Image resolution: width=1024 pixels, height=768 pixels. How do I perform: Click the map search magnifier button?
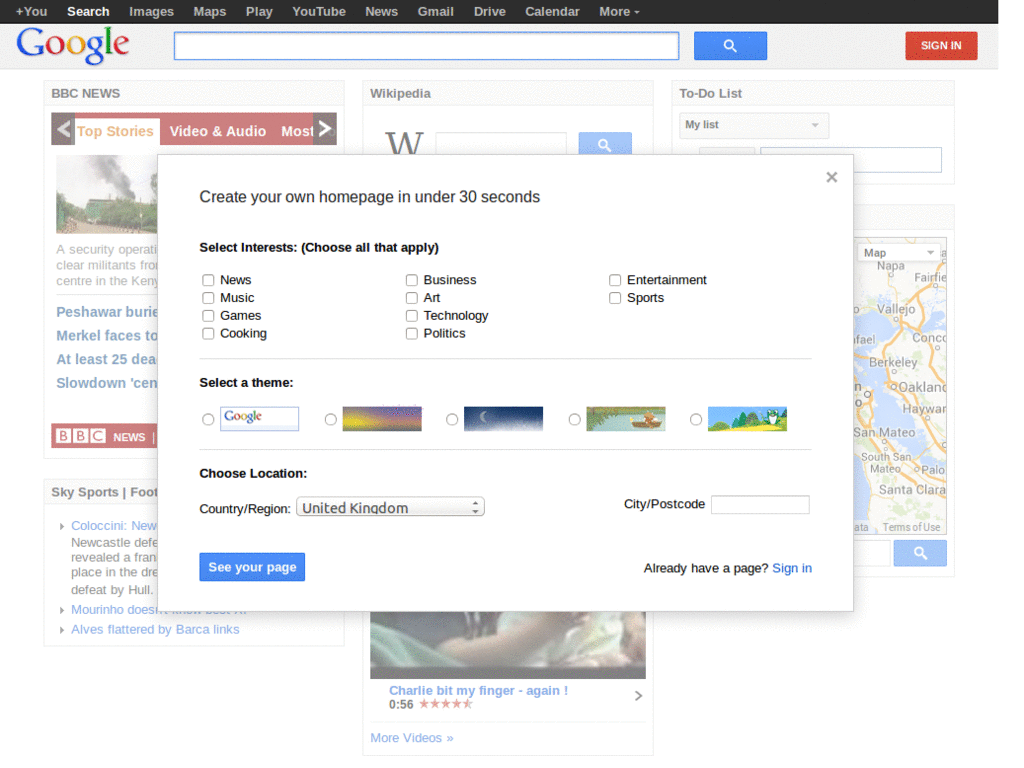pos(920,553)
